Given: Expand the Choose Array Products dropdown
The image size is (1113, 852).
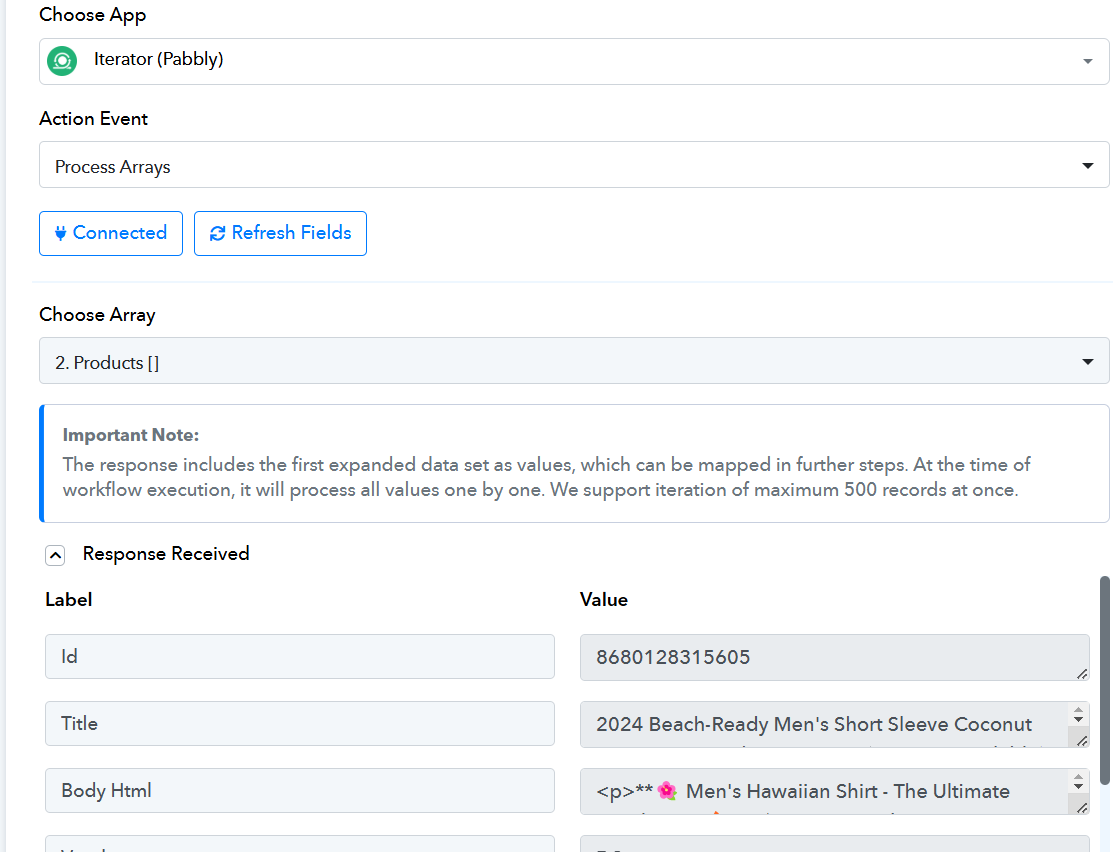Looking at the screenshot, I should [x=574, y=361].
